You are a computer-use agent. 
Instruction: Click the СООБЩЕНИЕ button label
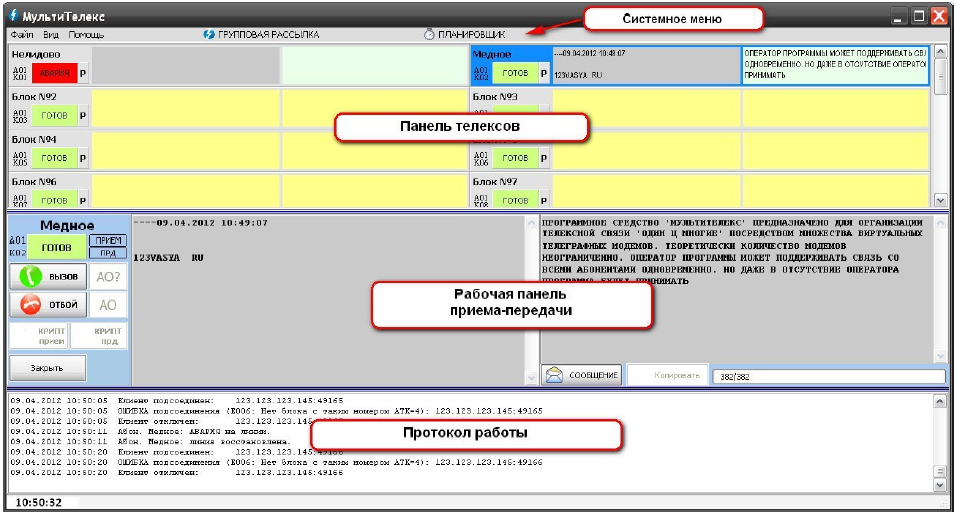pos(593,375)
